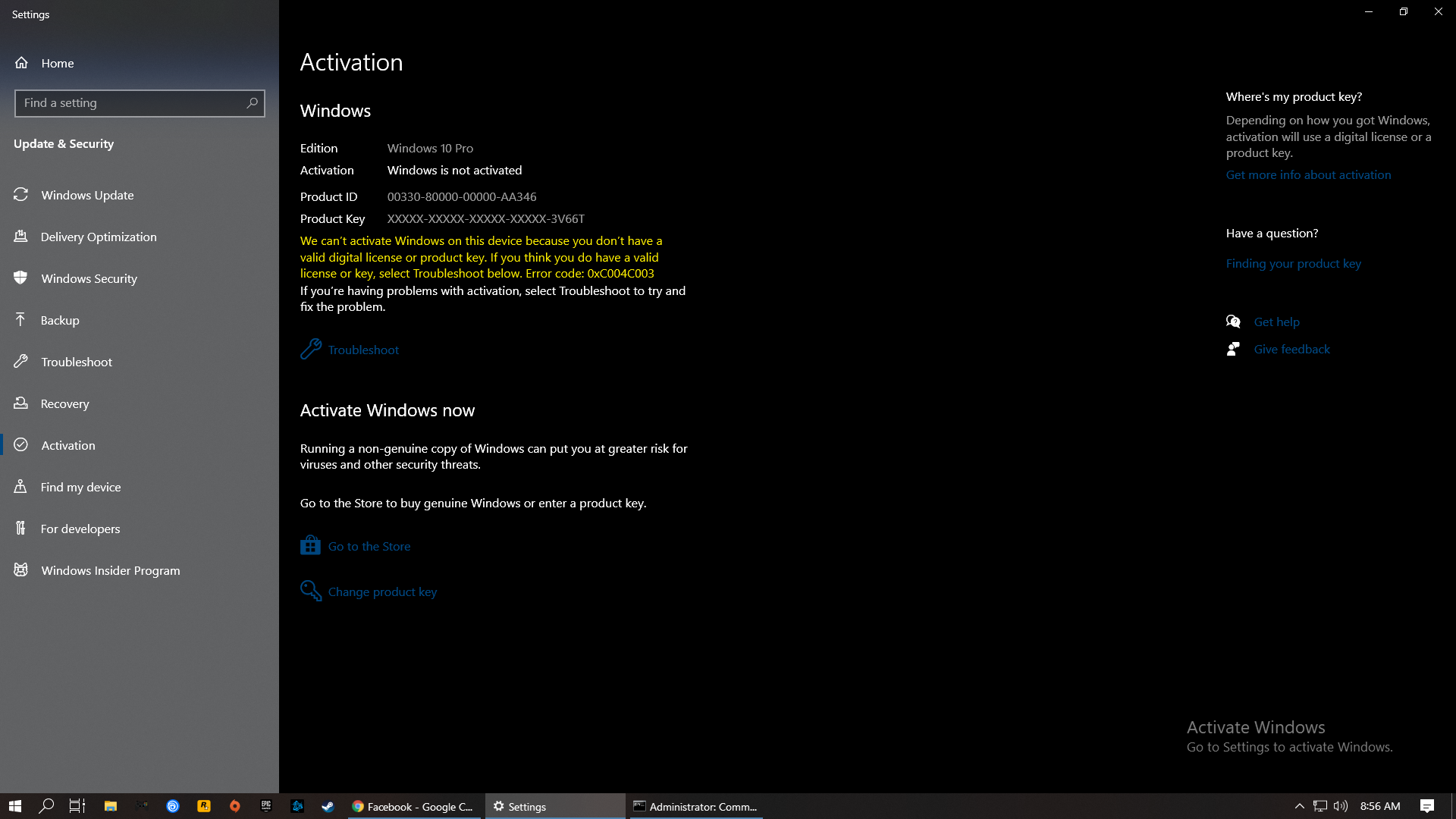Viewport: 1456px width, 819px height.
Task: Click the Find a setting search box
Action: tap(140, 103)
